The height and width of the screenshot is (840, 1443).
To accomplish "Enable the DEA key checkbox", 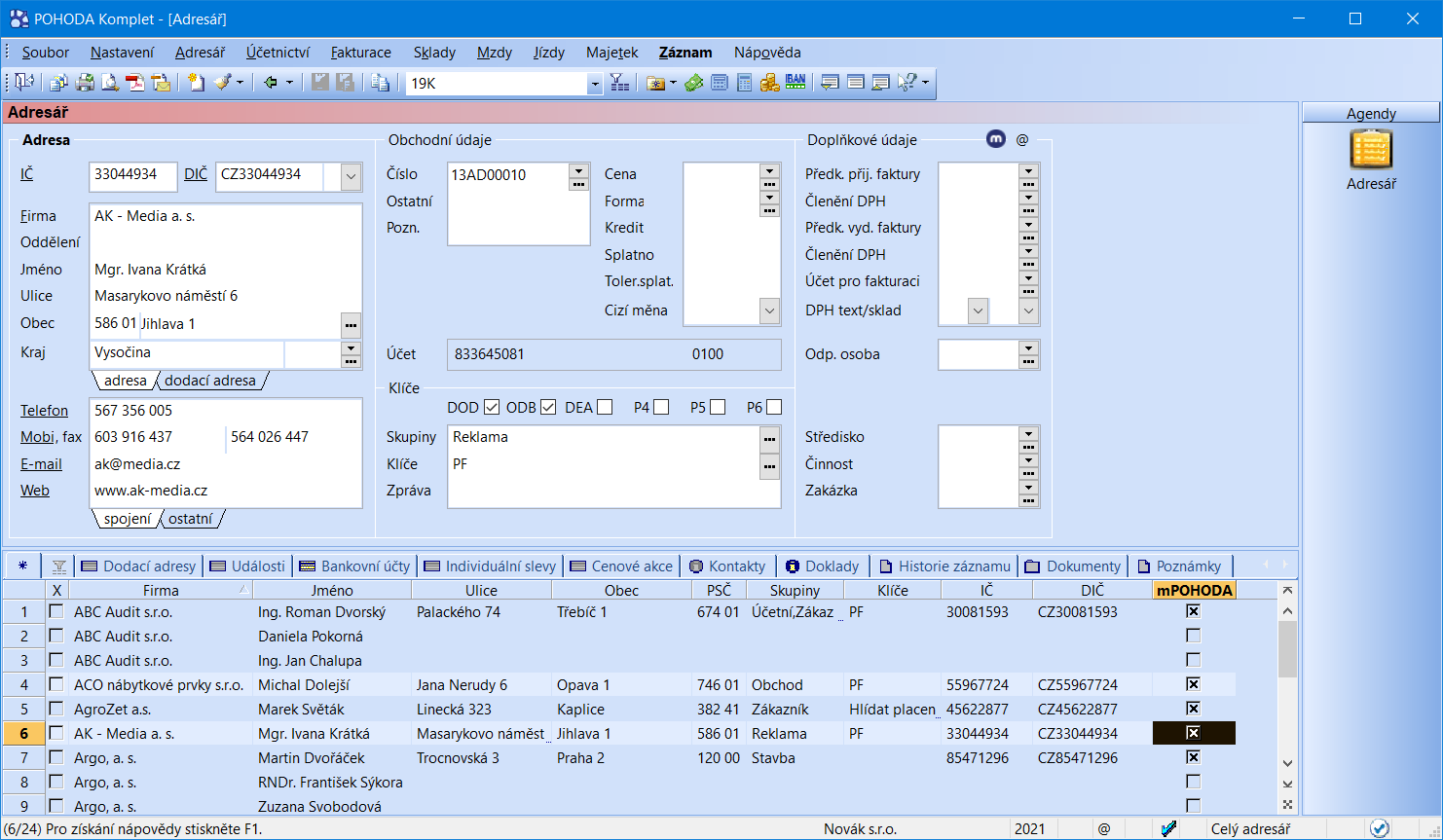I will click(x=605, y=407).
